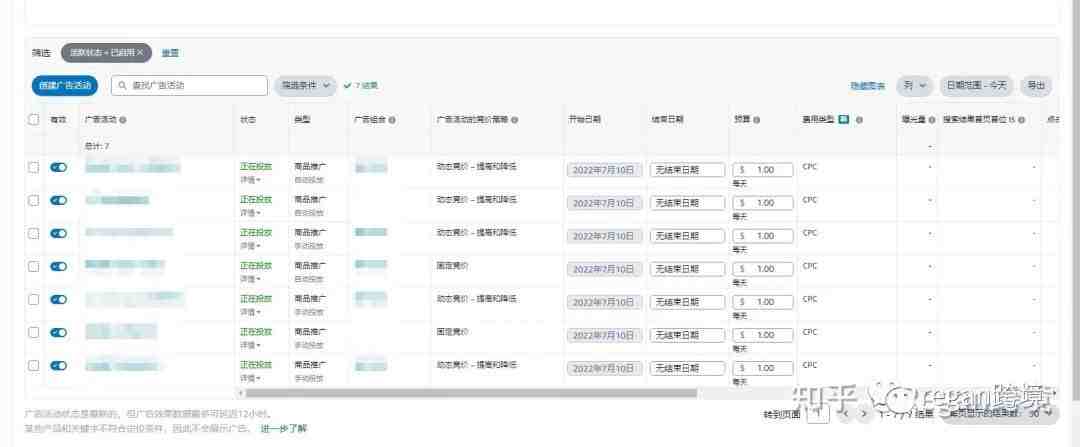The width and height of the screenshot is (1080, 447).
Task: Click the 创建广告活动 button
Action: tap(65, 86)
